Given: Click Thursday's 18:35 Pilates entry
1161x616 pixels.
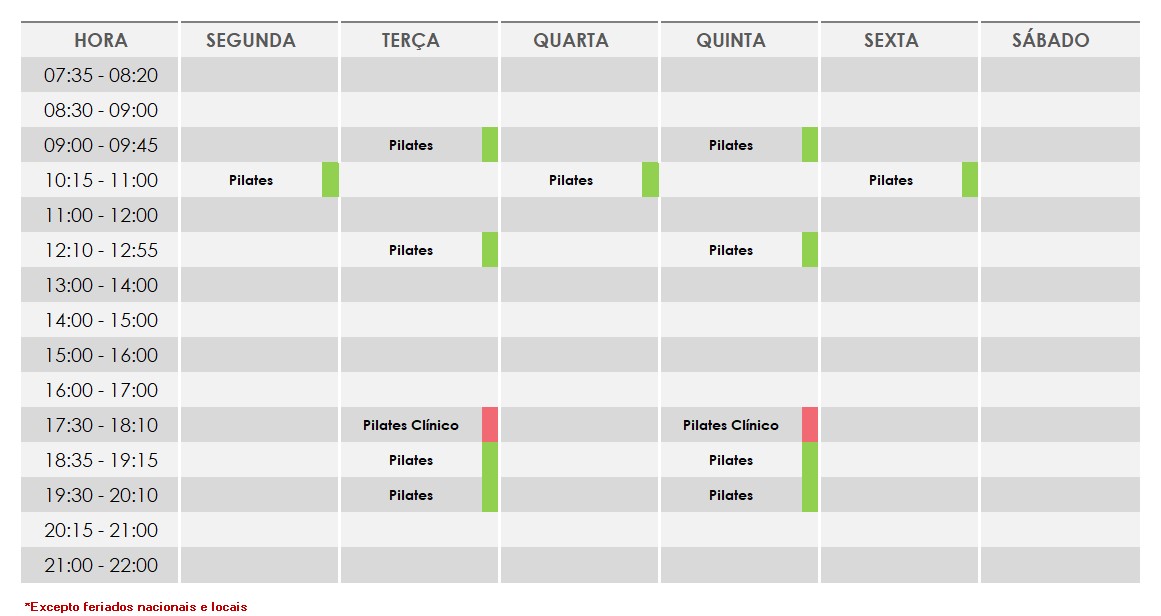Looking at the screenshot, I should click(x=731, y=460).
